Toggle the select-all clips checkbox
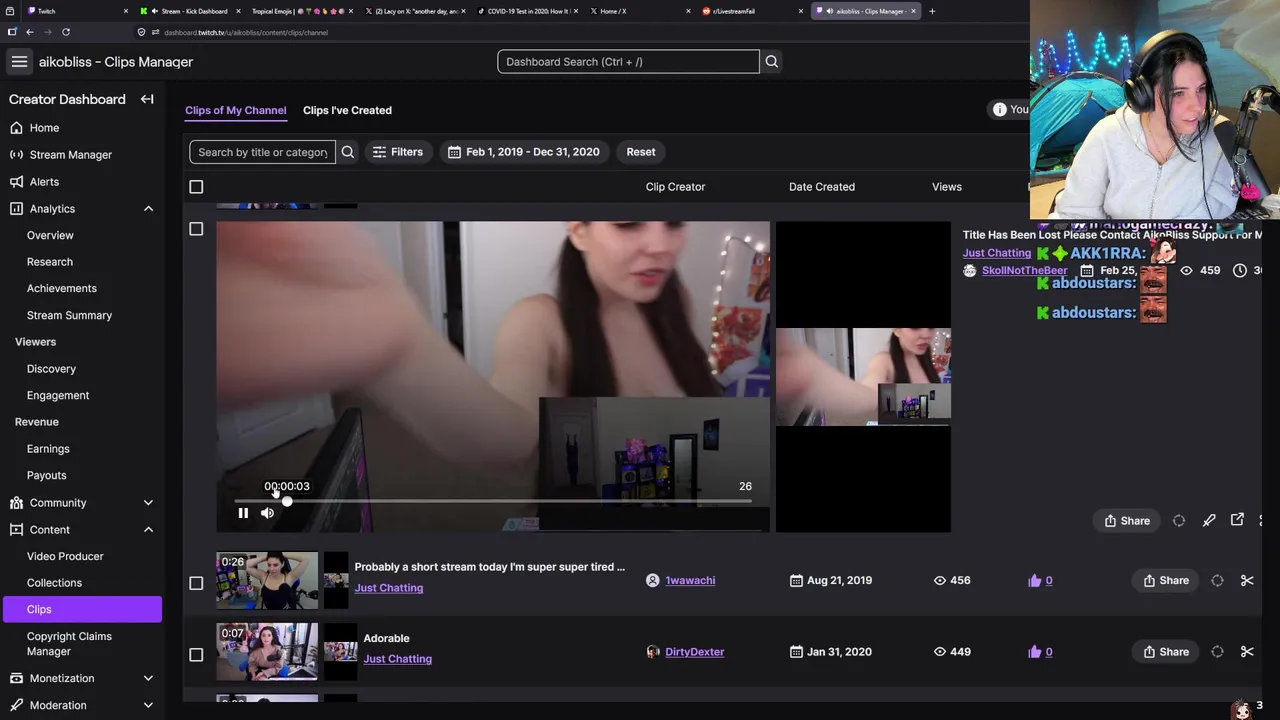The height and width of the screenshot is (720, 1280). click(196, 187)
